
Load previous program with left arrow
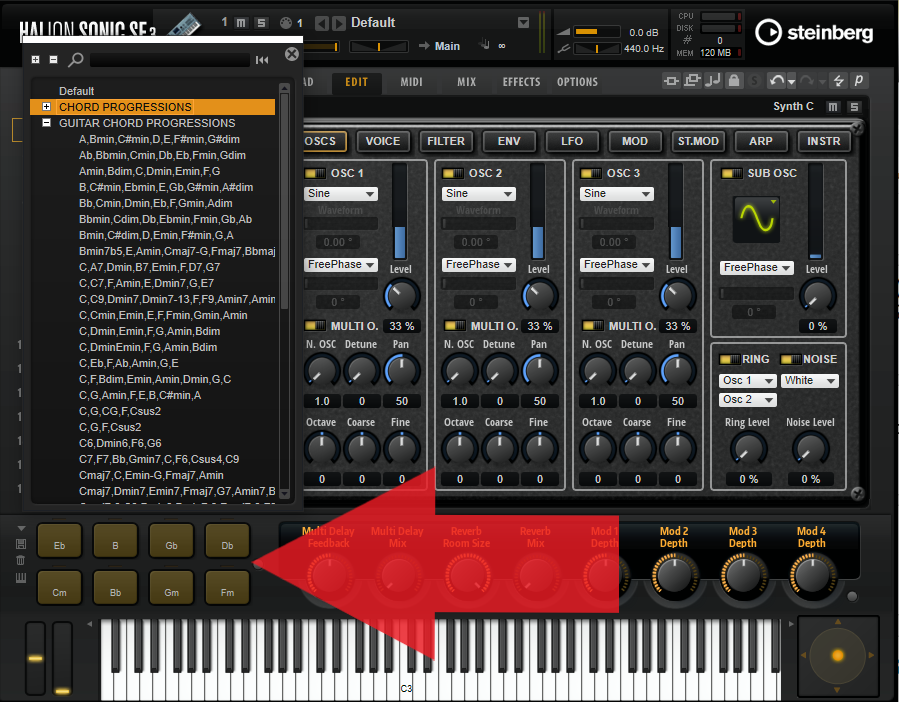(322, 23)
